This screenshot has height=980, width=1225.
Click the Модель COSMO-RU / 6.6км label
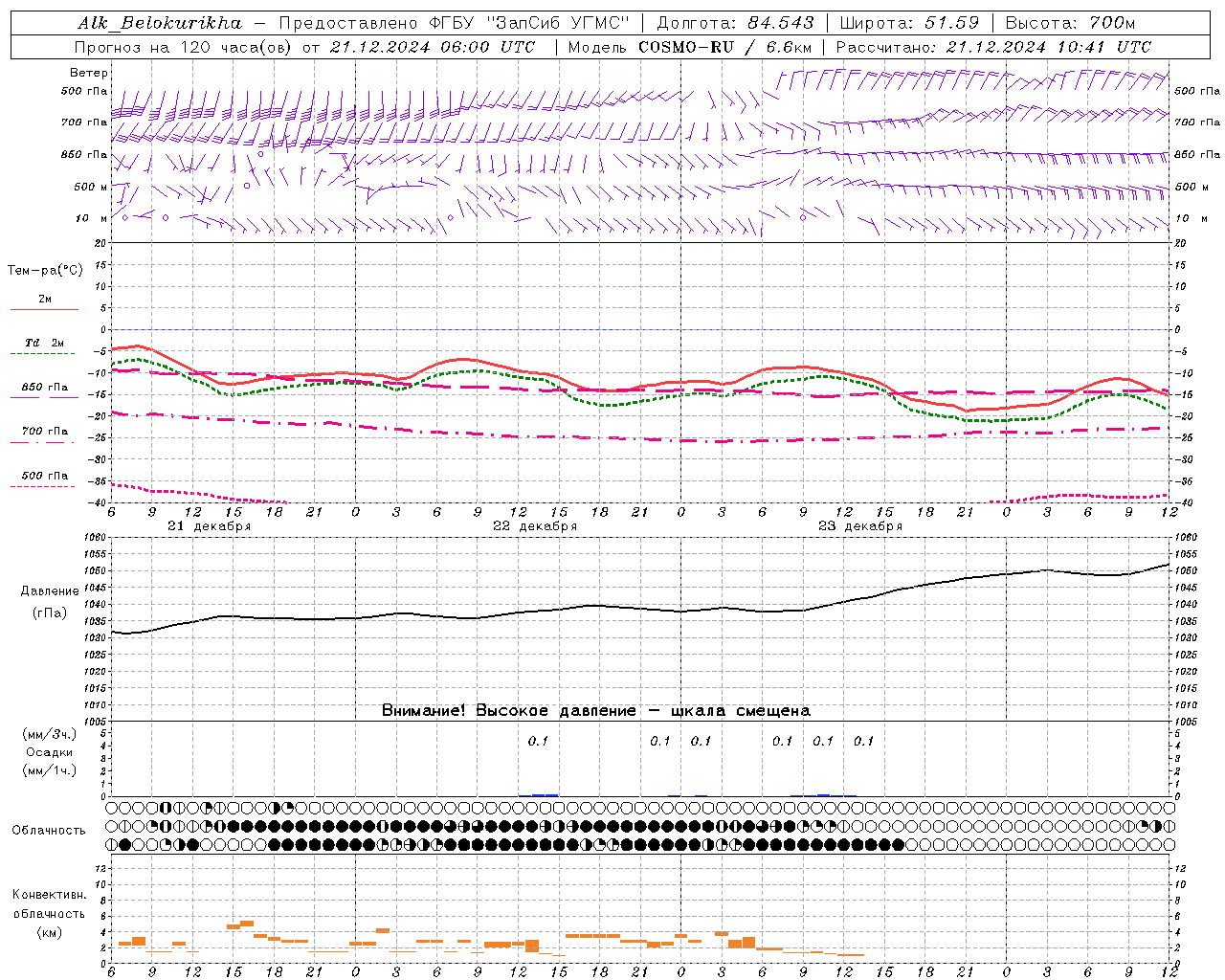tap(689, 47)
